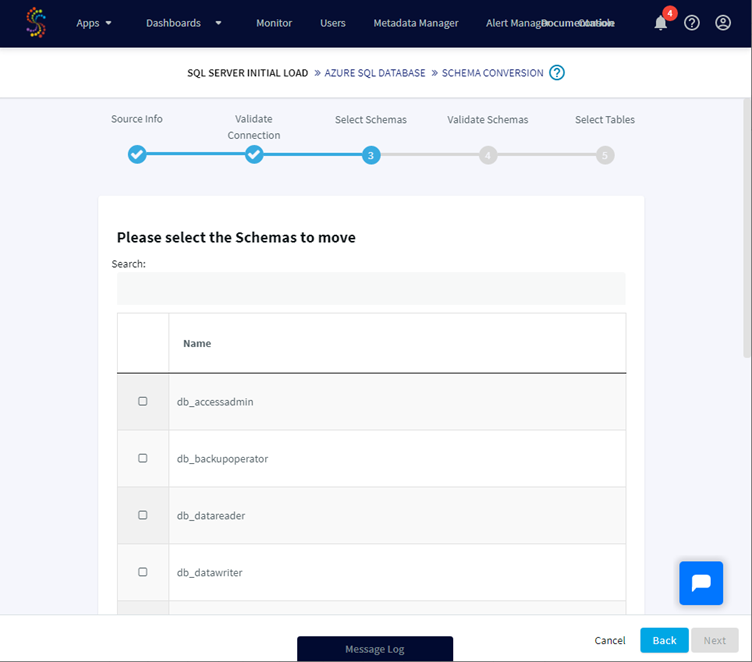Check the db_accessadmin schema checkbox

pyautogui.click(x=142, y=401)
